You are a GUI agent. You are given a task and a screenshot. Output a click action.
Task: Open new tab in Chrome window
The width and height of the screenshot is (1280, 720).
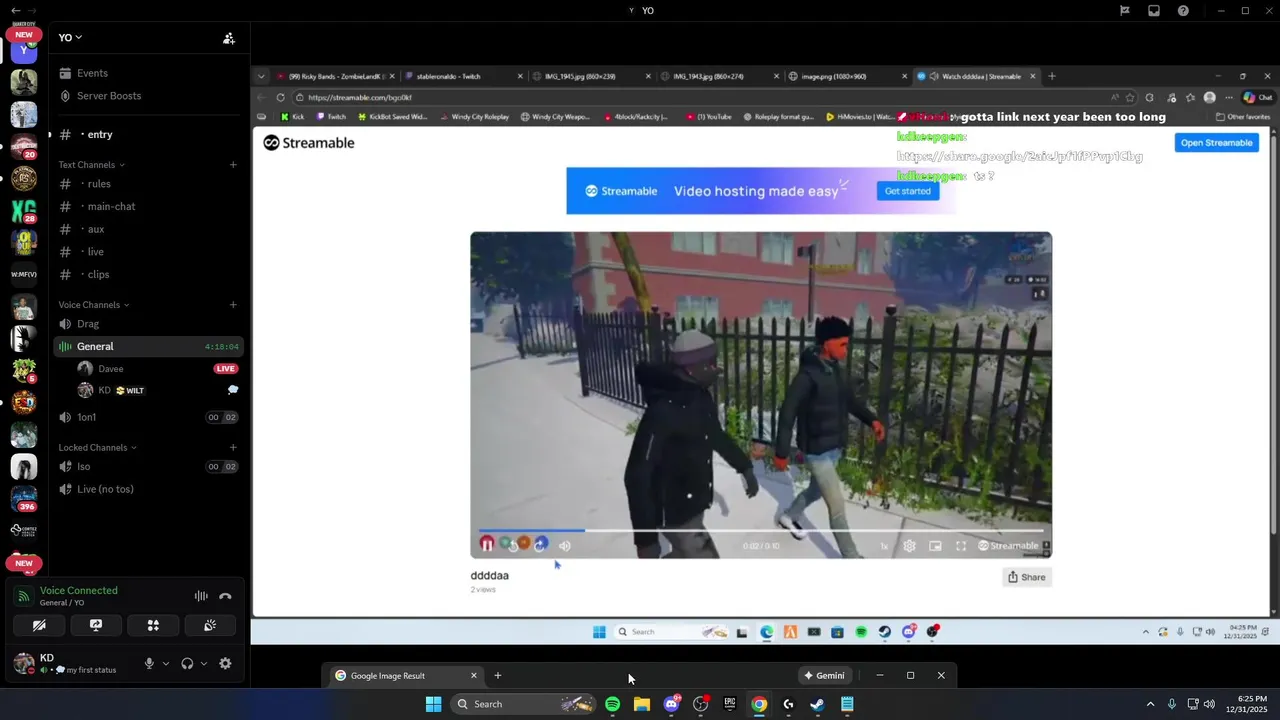pos(498,675)
